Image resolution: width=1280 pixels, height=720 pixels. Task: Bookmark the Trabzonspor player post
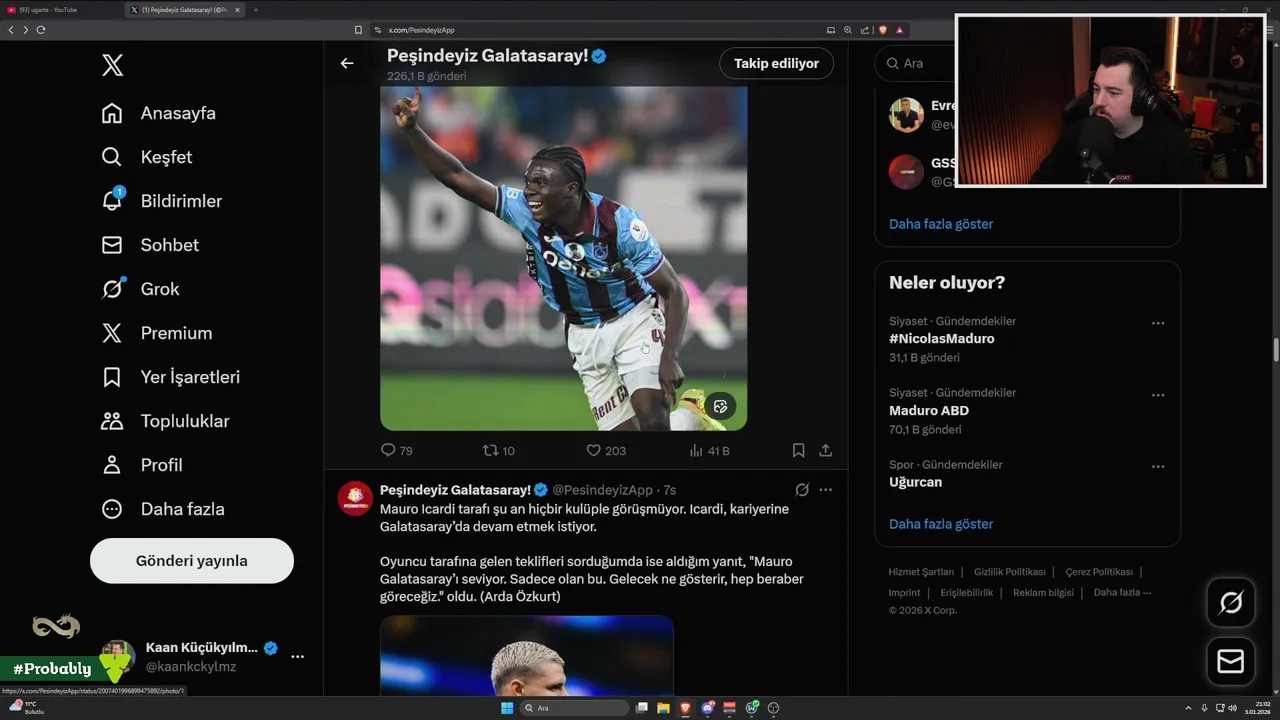(798, 451)
